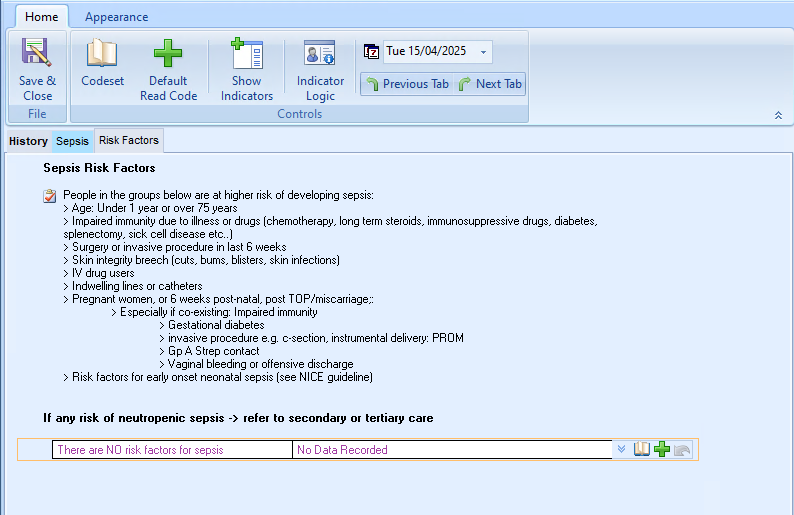Click the Save & Close icon
The height and width of the screenshot is (515, 794).
[36, 53]
